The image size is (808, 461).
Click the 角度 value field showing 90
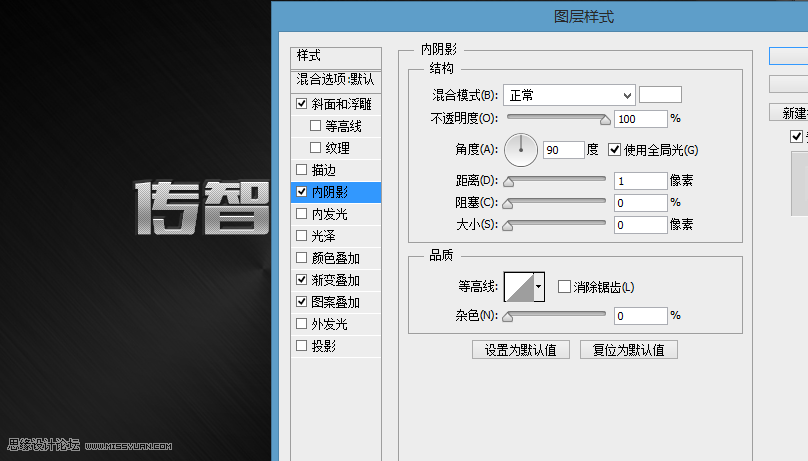pyautogui.click(x=564, y=150)
